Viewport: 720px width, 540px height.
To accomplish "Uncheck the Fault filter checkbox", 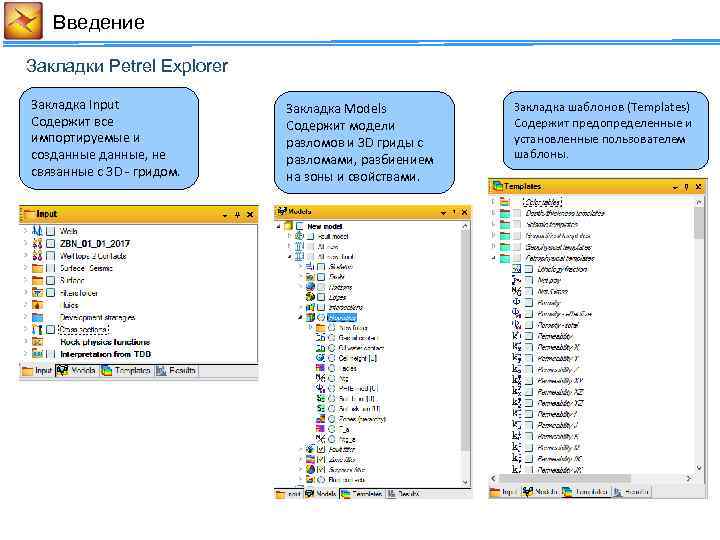I will pyautogui.click(x=321, y=449).
